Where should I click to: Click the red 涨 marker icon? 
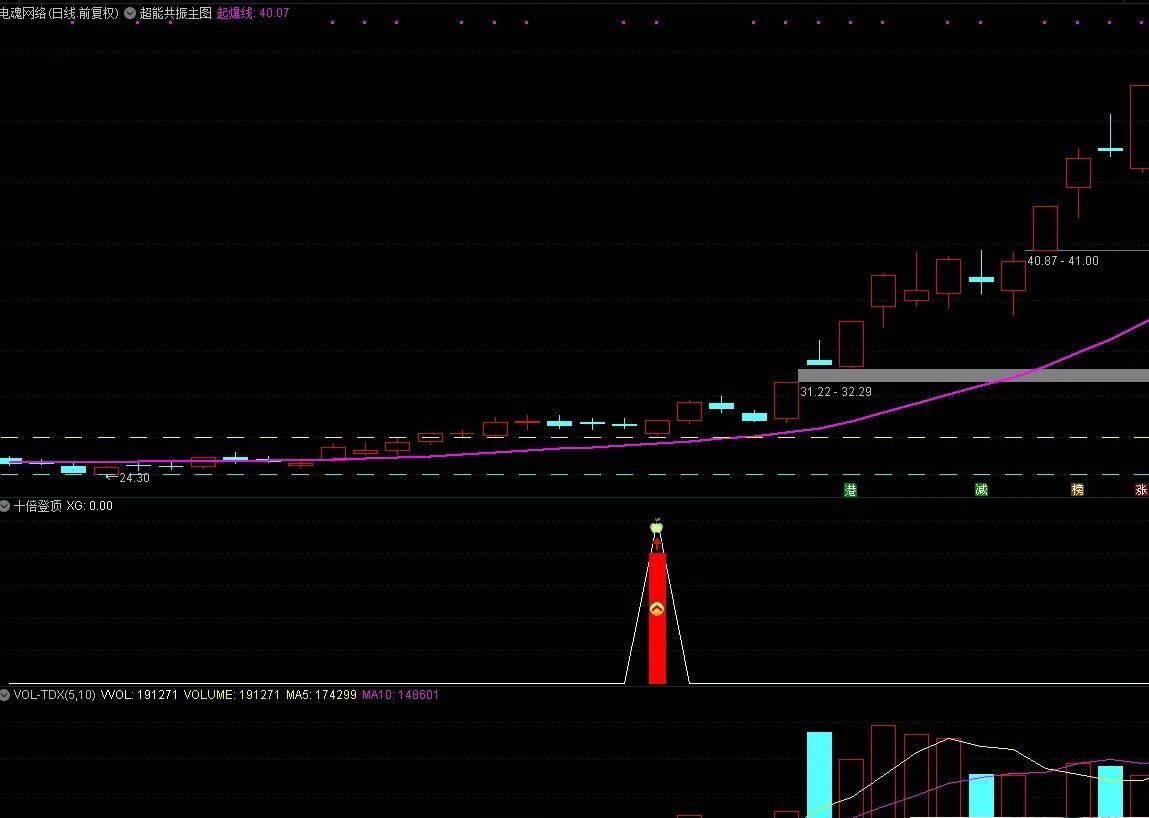pyautogui.click(x=1140, y=489)
